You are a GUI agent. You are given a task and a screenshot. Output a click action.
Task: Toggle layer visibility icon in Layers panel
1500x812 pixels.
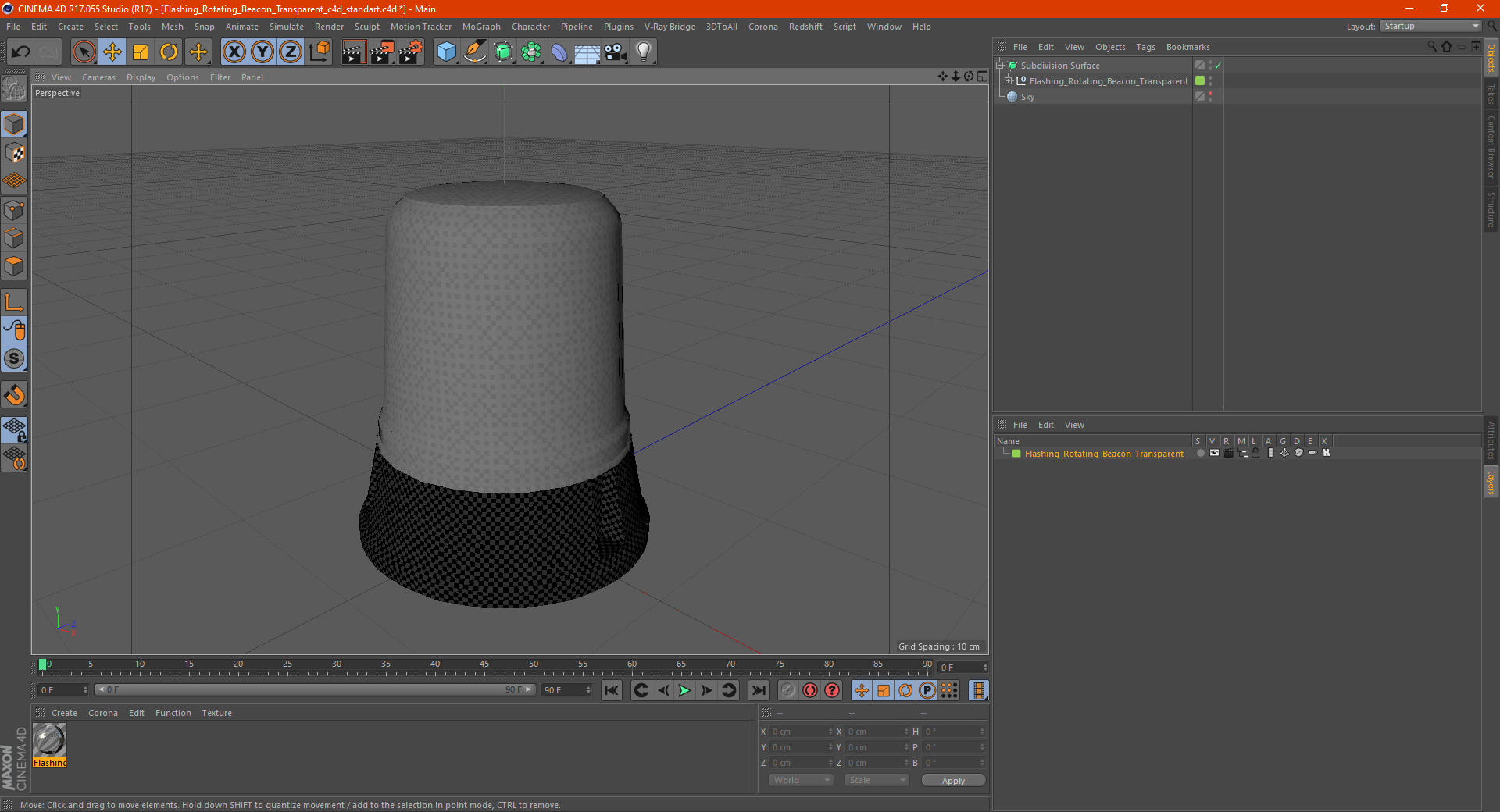point(1214,453)
